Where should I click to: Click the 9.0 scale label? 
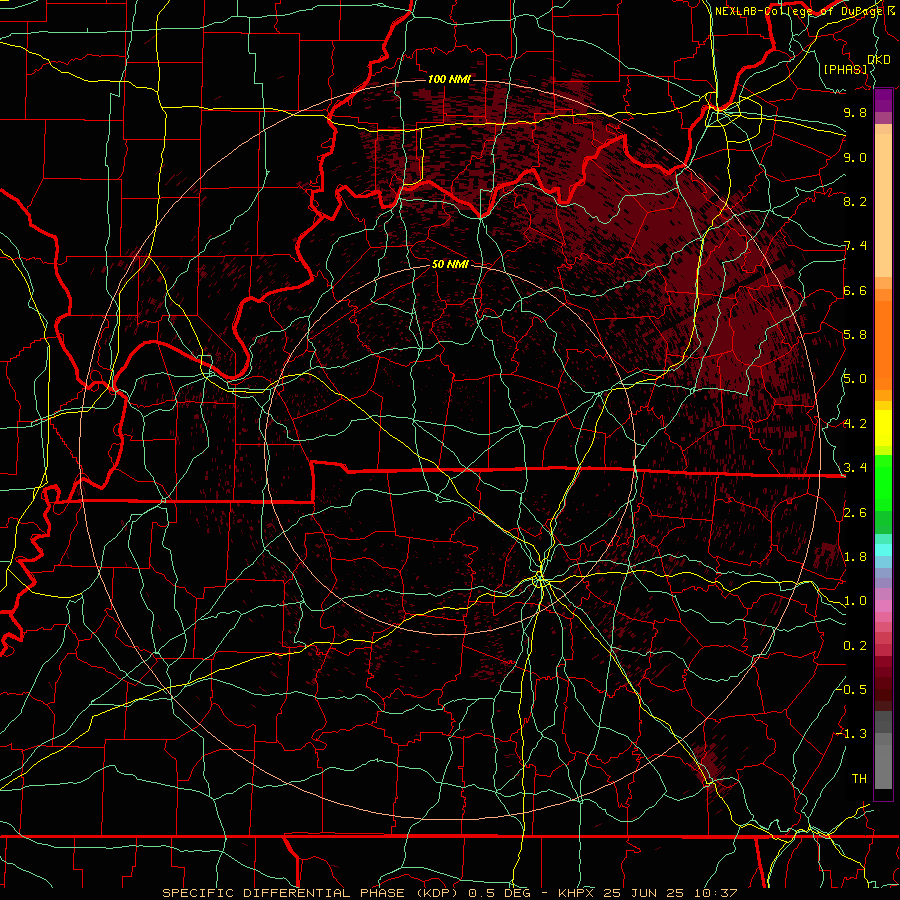855,157
